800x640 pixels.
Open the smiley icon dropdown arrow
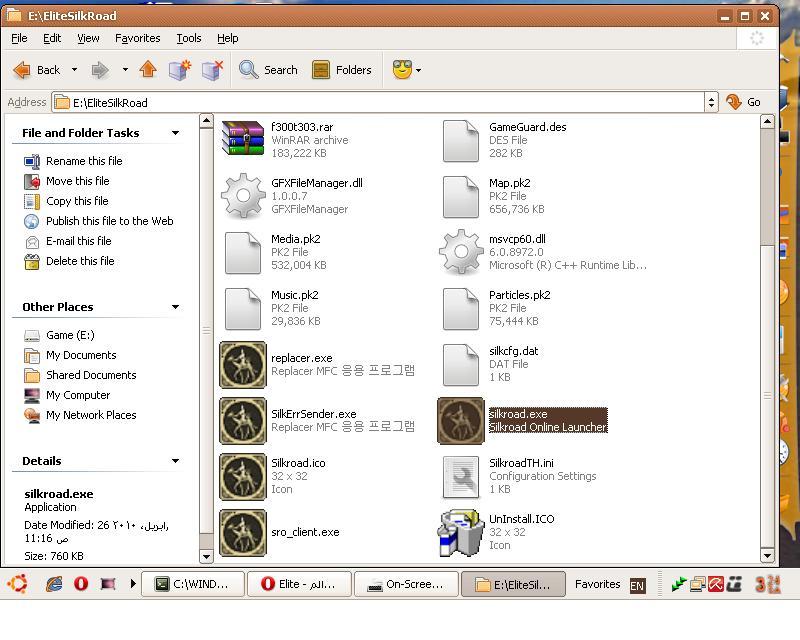pos(419,70)
